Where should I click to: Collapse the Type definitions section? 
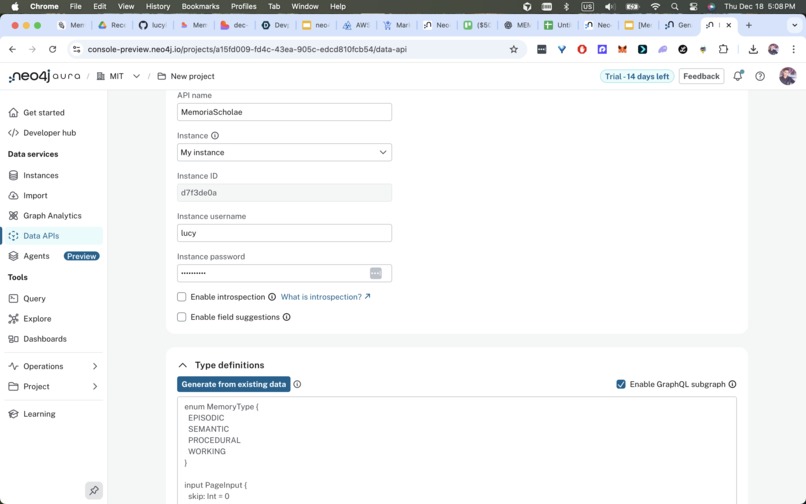click(182, 365)
